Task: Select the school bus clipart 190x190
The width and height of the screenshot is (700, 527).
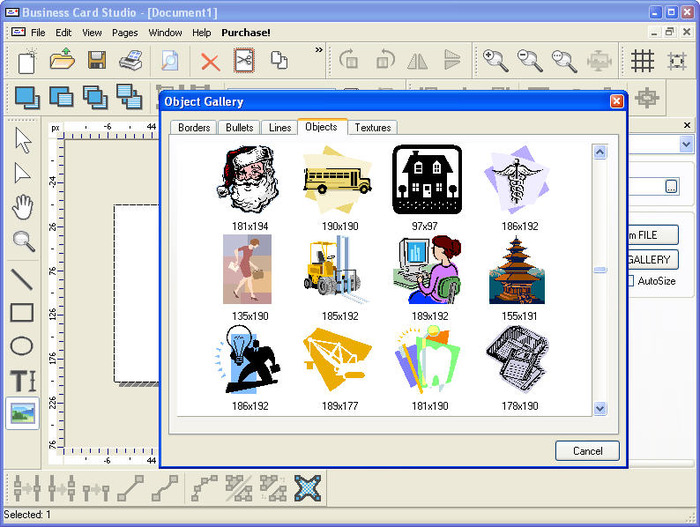Action: (x=338, y=179)
